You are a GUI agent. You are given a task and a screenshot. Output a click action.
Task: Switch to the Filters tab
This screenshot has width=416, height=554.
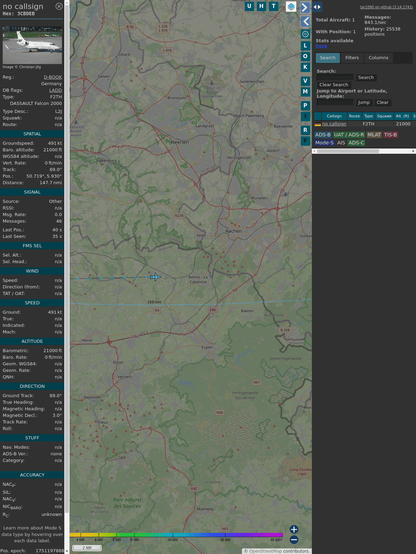[352, 58]
